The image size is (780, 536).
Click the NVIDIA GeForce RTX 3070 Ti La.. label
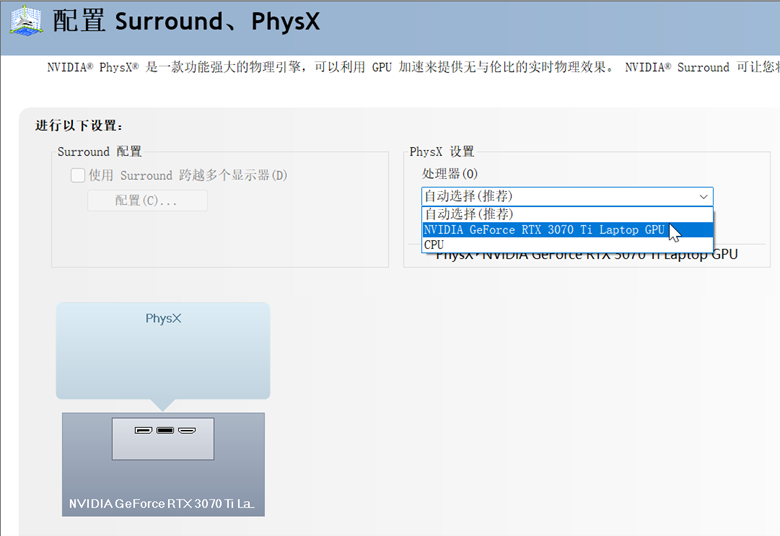(162, 504)
